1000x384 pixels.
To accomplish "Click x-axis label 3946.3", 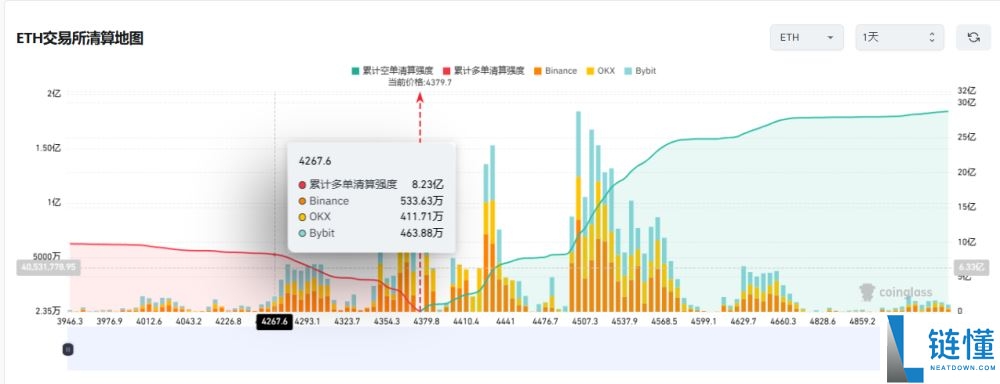I will pyautogui.click(x=70, y=321).
